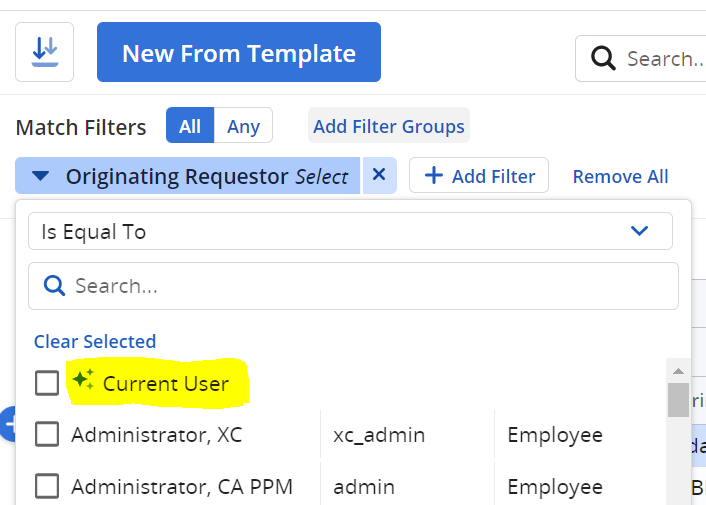The width and height of the screenshot is (706, 505).
Task: Click the Clear Selected link
Action: pos(95,342)
